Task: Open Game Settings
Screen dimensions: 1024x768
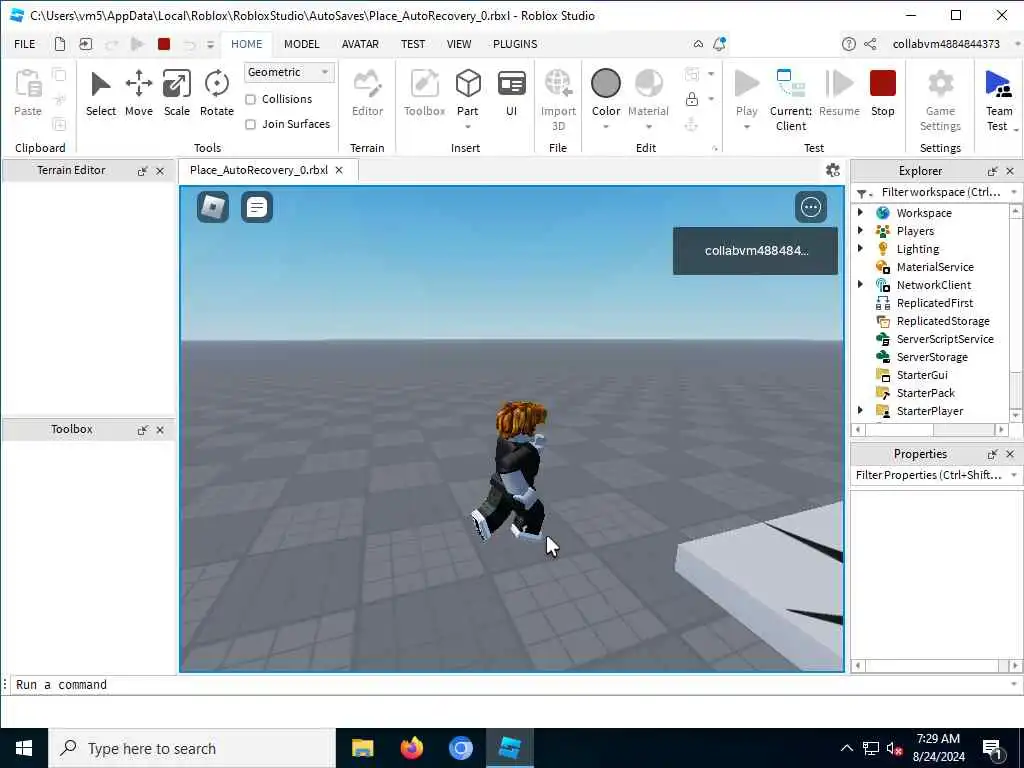Action: coord(940,101)
